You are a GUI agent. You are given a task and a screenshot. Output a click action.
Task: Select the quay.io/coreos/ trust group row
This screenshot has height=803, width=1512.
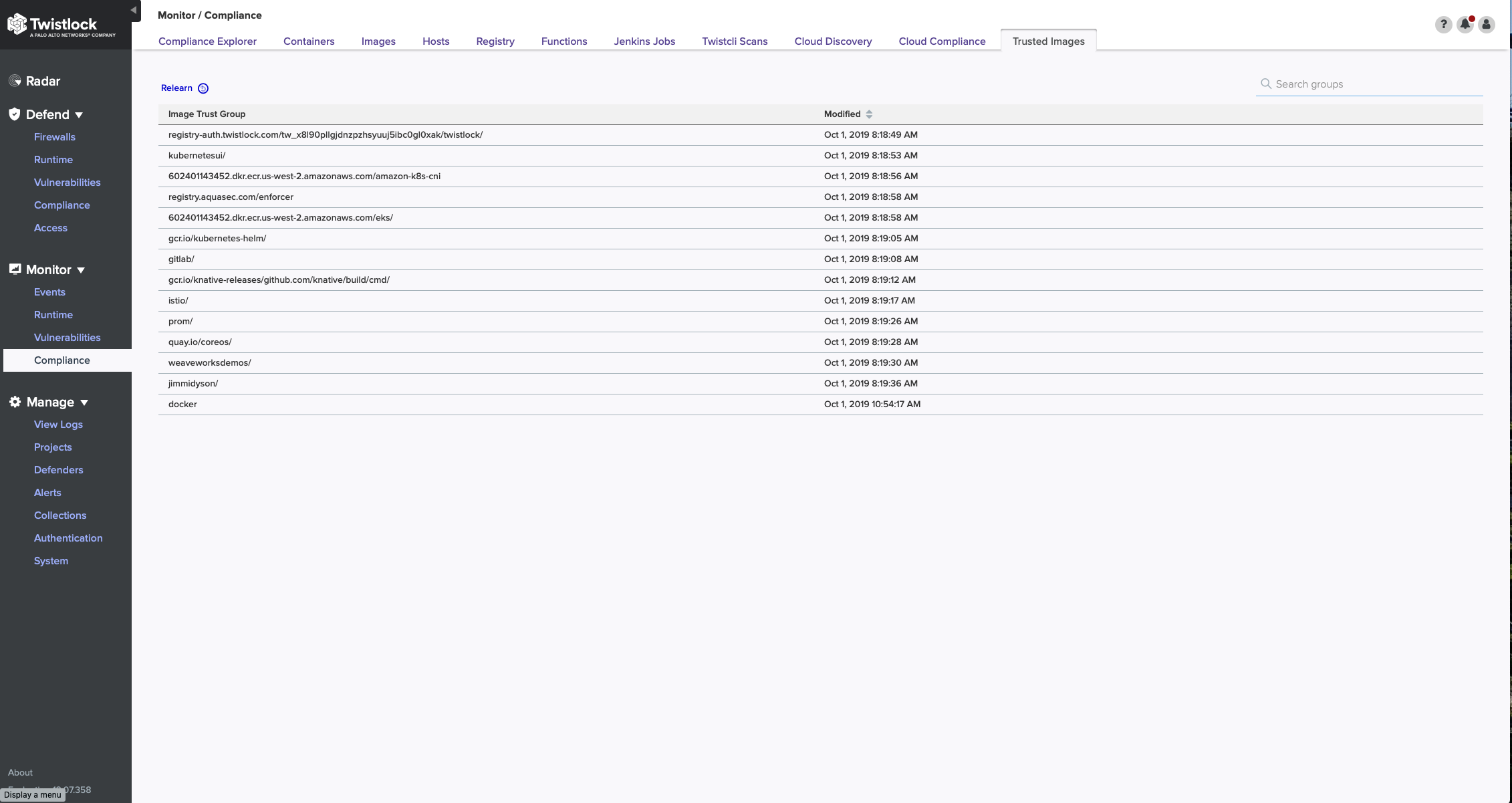(201, 342)
